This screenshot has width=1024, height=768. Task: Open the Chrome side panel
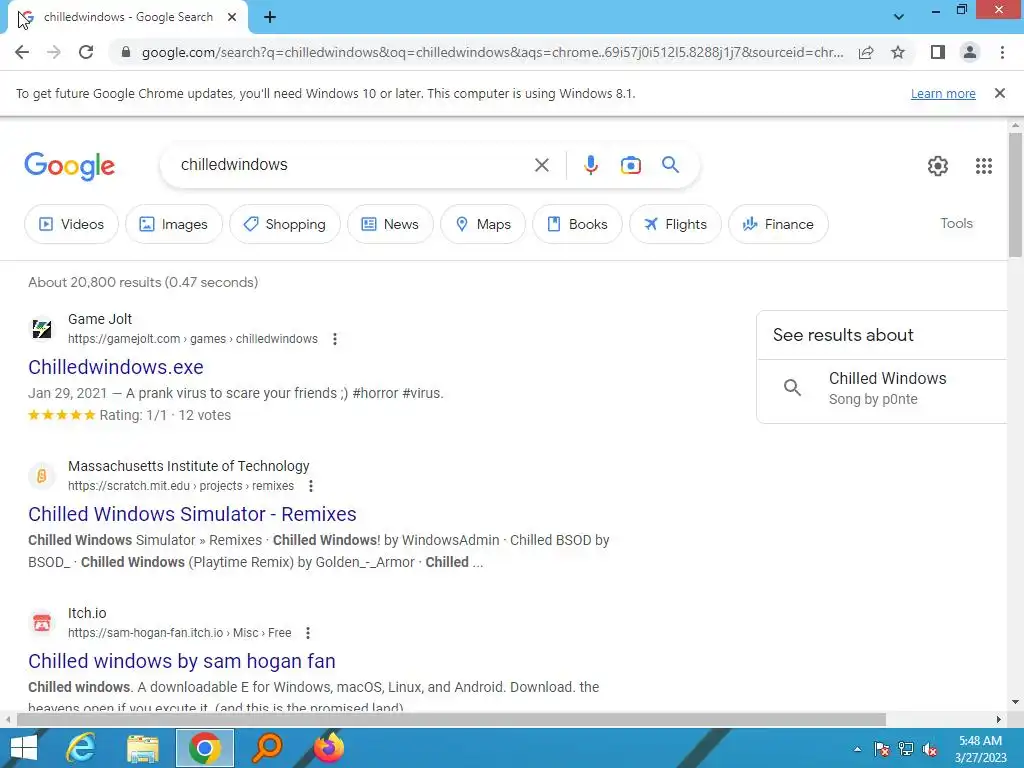click(938, 52)
